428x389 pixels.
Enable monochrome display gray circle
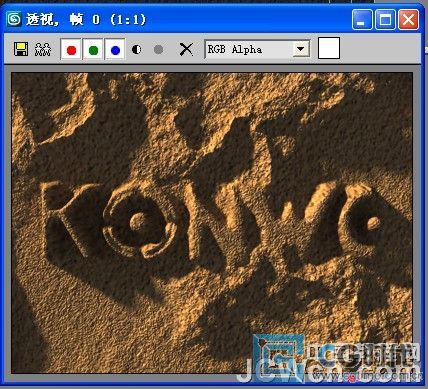pos(159,50)
